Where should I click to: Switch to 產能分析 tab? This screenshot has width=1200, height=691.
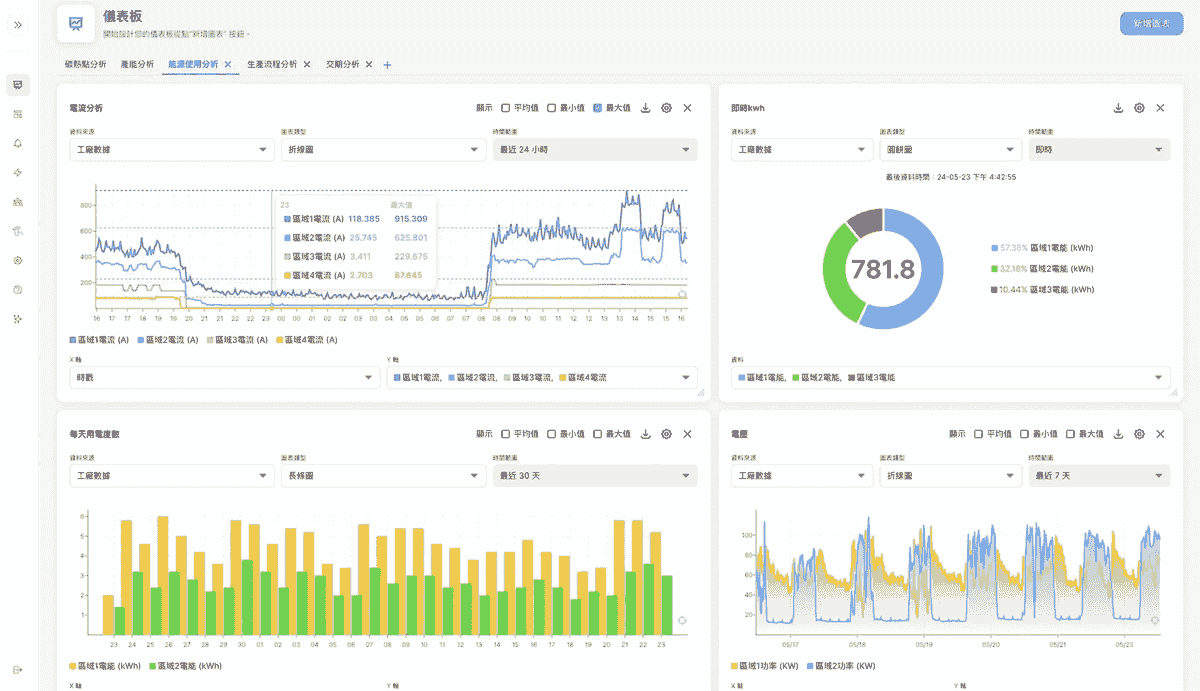coord(137,64)
